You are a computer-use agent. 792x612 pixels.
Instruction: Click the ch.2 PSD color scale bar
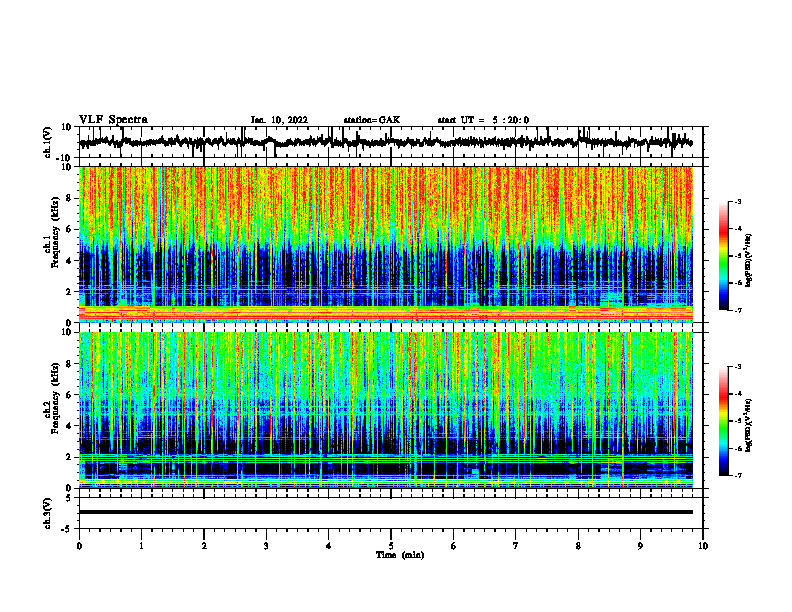tap(723, 421)
